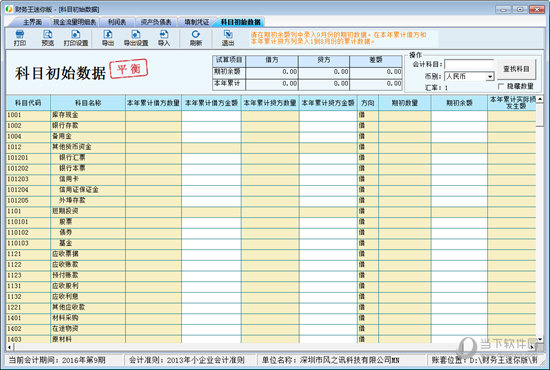Screen dimensions: 550x370
Task: Select the 科目初始数据 tab
Action: tap(241, 22)
